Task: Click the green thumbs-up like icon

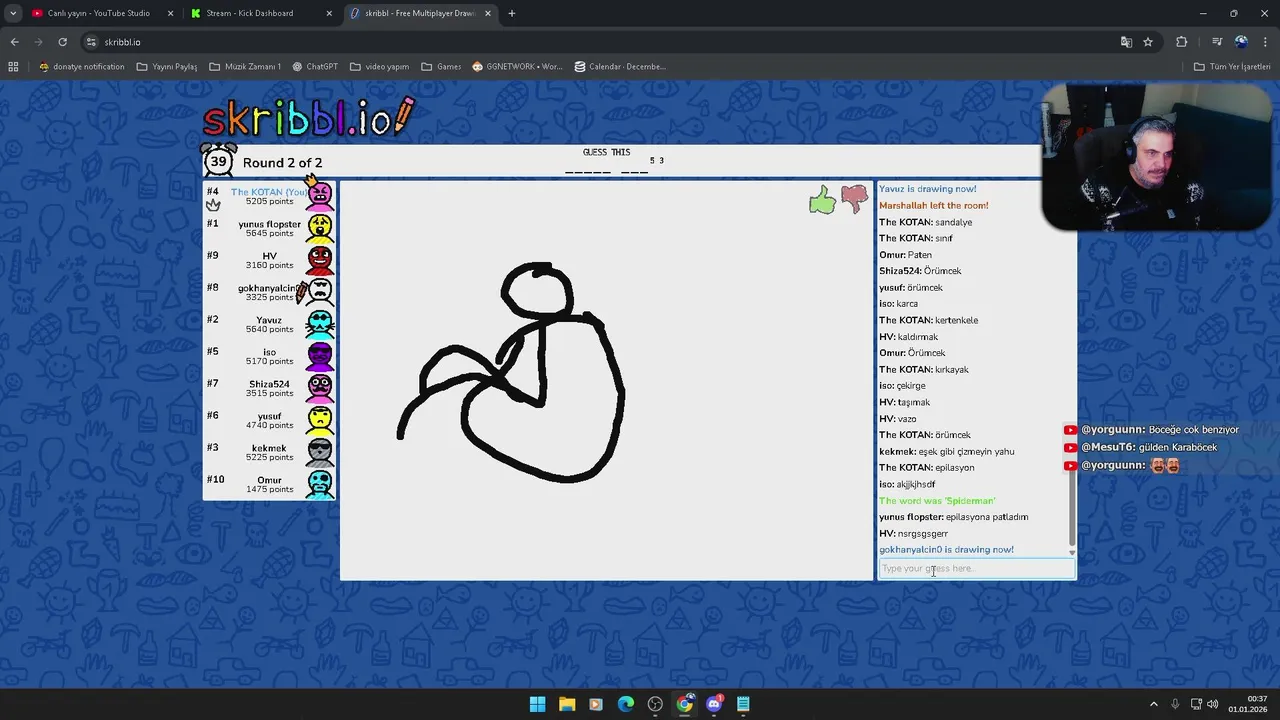Action: [822, 200]
